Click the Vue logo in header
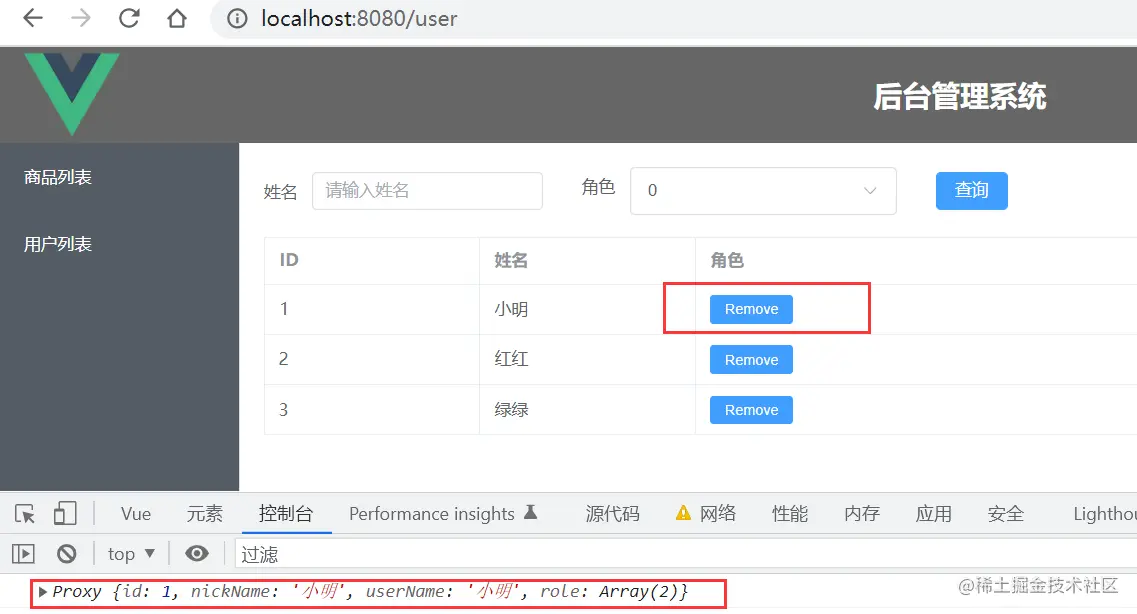This screenshot has width=1137, height=614. [x=71, y=94]
